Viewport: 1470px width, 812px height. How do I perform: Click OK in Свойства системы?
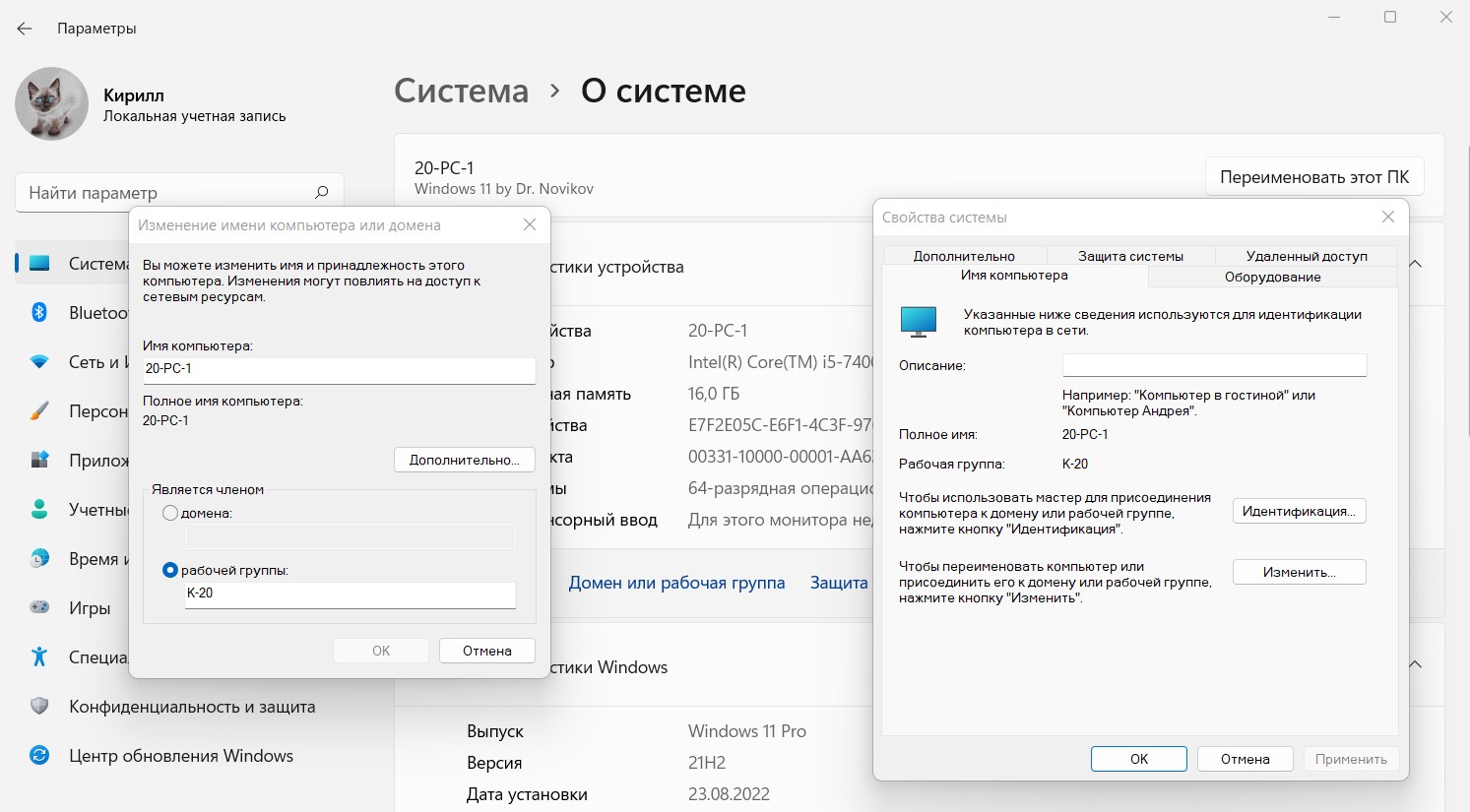pyautogui.click(x=1139, y=759)
